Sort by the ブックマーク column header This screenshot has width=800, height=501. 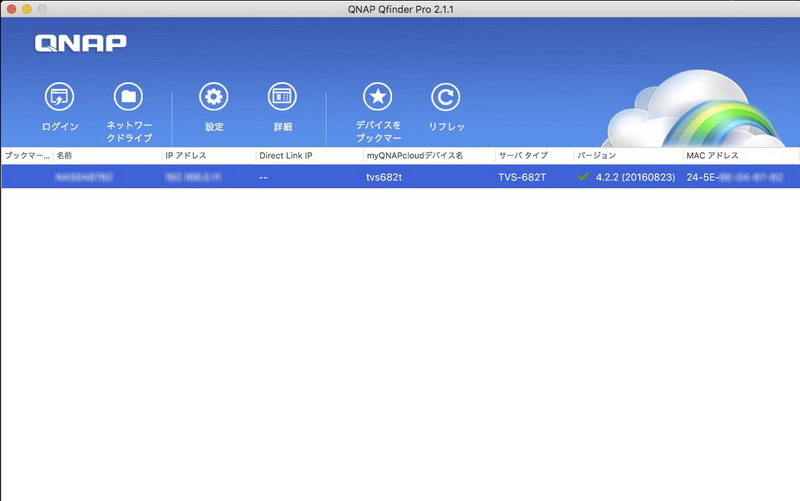[27, 156]
